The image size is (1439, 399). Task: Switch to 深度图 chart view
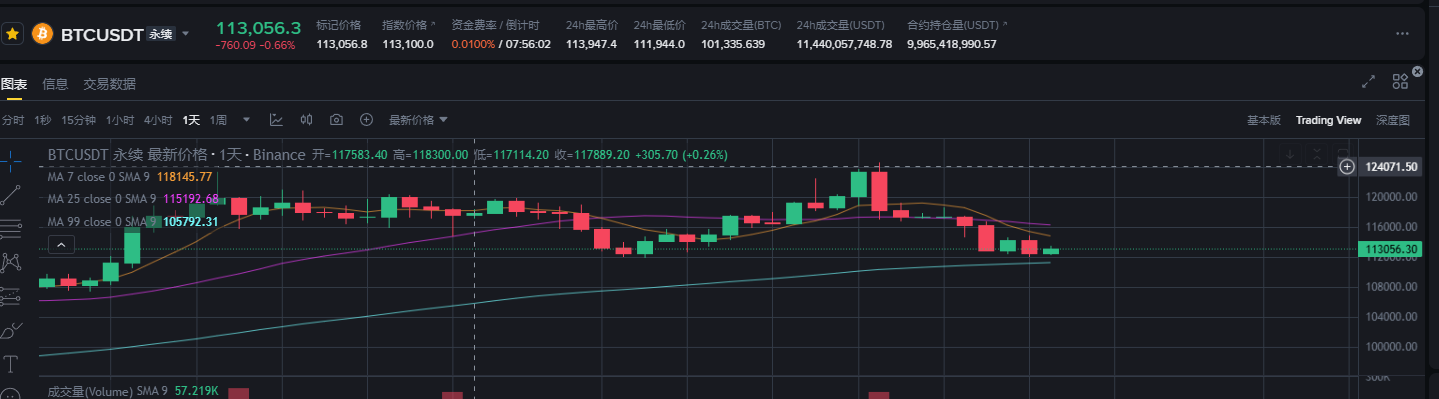coord(1393,120)
